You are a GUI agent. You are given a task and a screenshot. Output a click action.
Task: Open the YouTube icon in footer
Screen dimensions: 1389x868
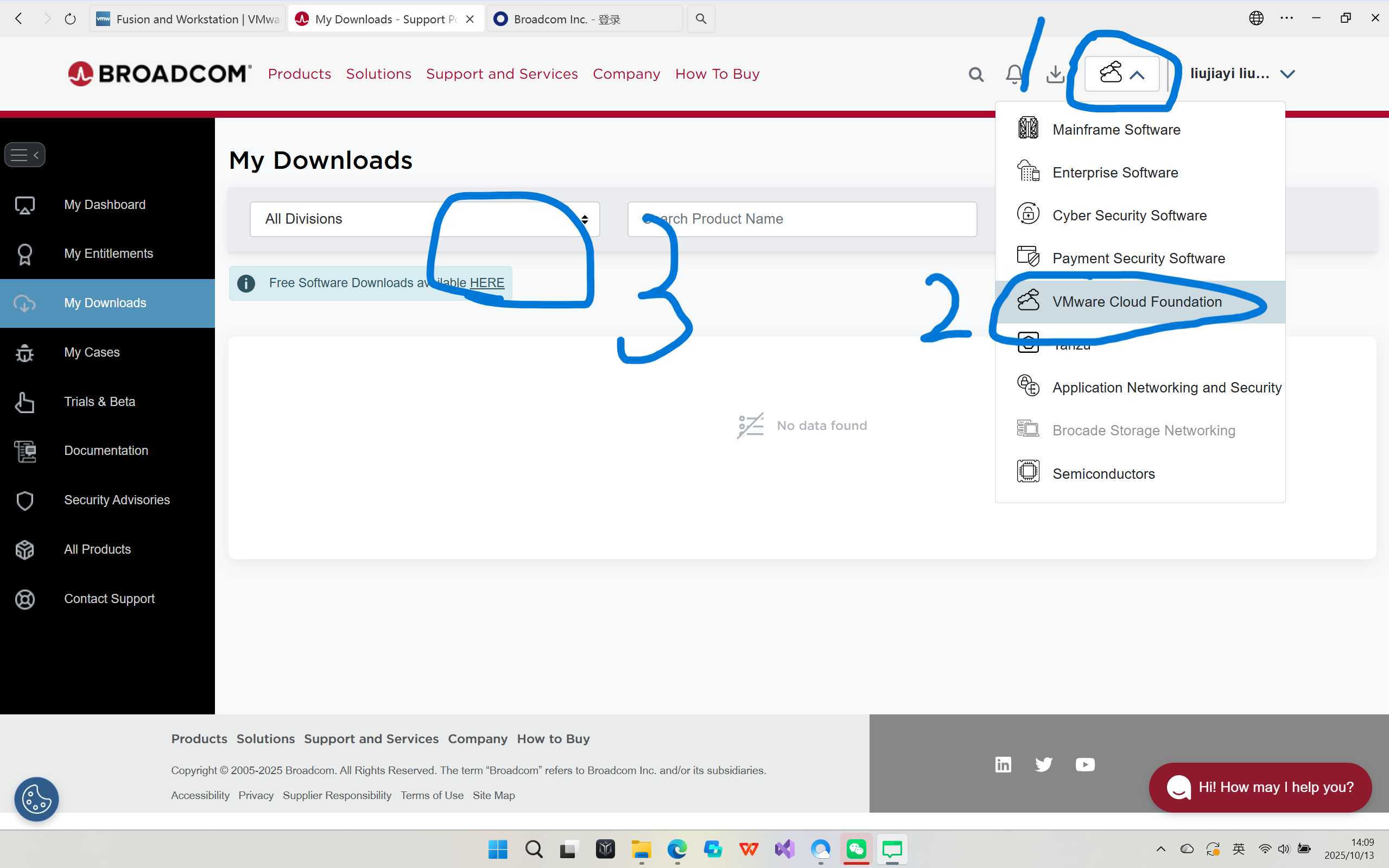pyautogui.click(x=1085, y=764)
